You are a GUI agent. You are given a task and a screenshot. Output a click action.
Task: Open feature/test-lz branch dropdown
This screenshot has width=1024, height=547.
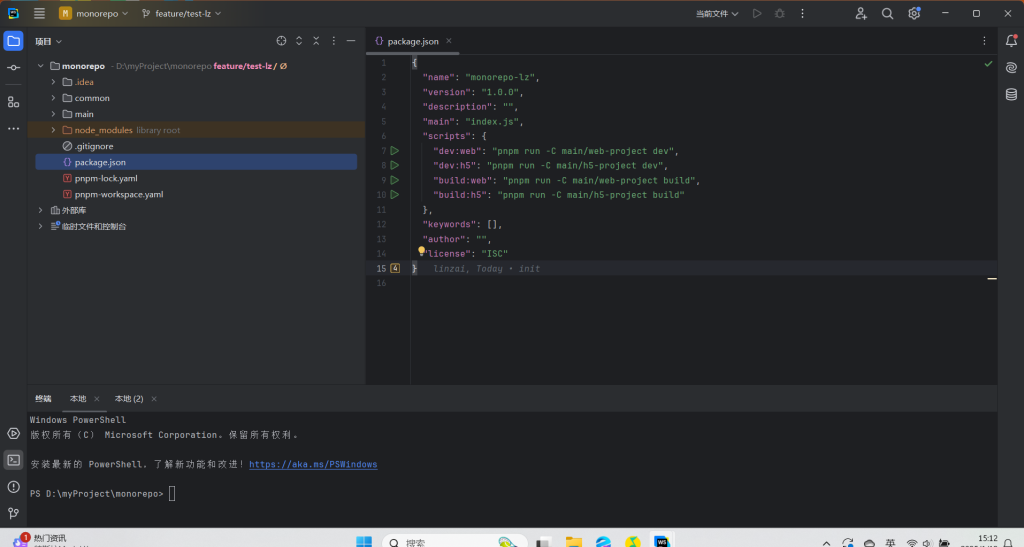[182, 13]
